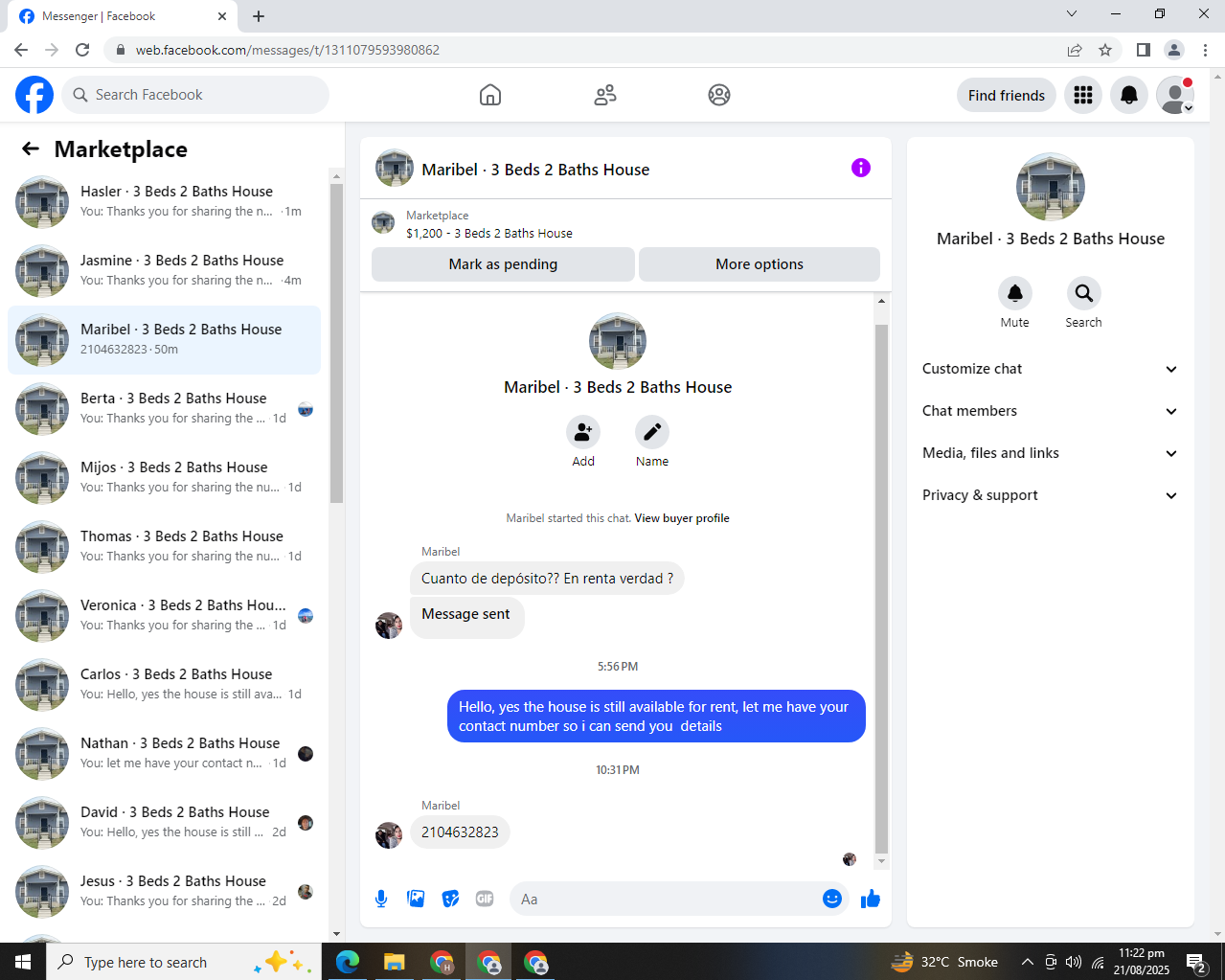This screenshot has height=980, width=1225.
Task: Open weather 32°C Smoke widget
Action: 944,962
